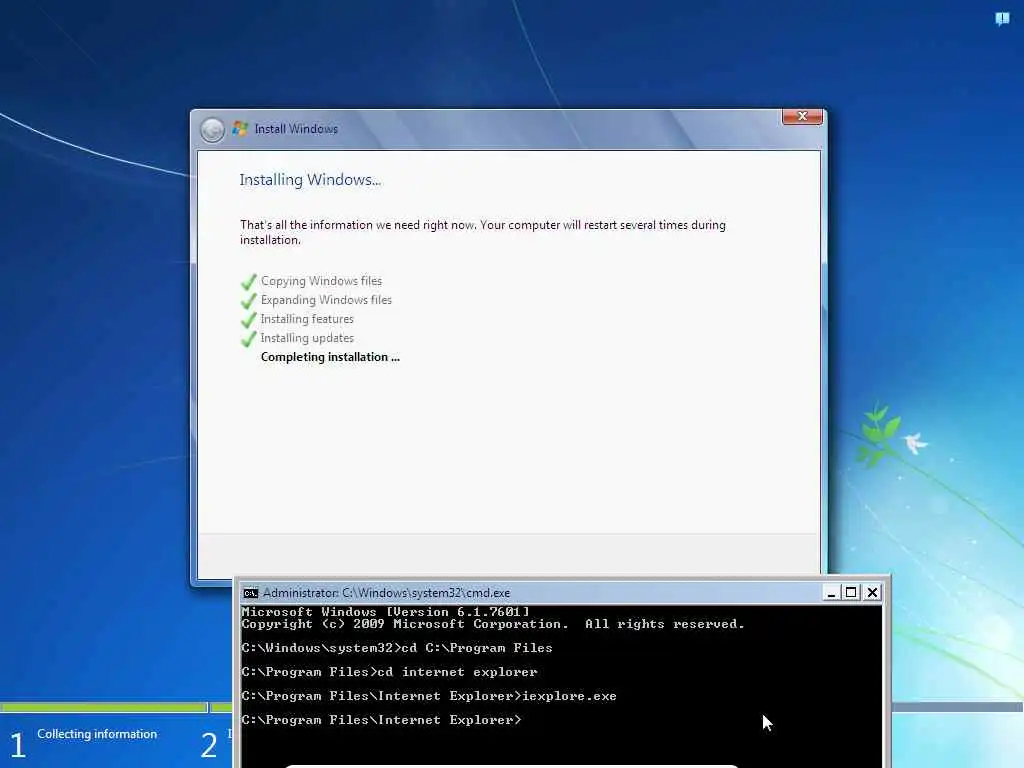
Task: Minimize the Administrator cmd.exe window
Action: 831,592
